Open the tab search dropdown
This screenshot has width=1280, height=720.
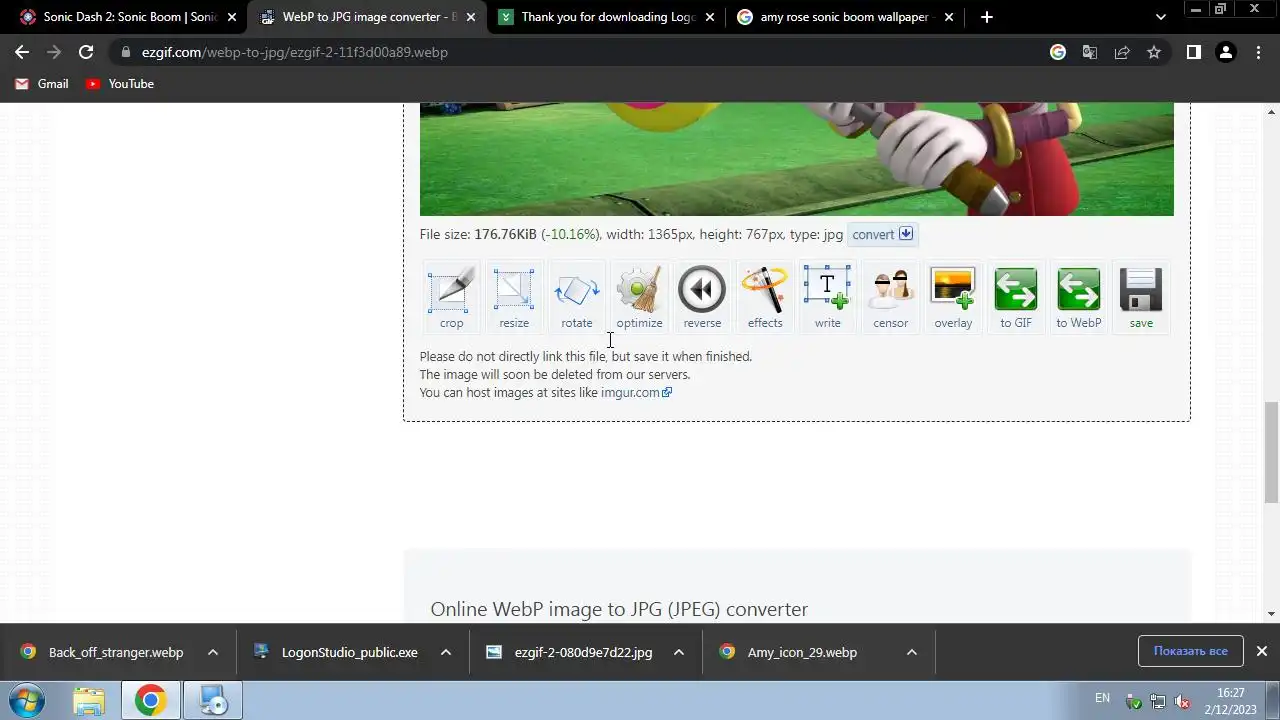pyautogui.click(x=1160, y=17)
